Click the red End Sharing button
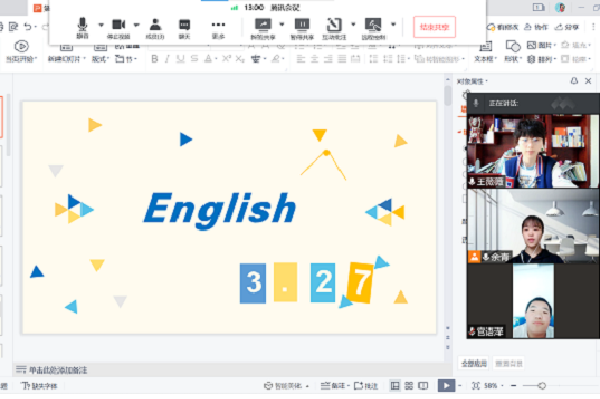 [x=434, y=27]
